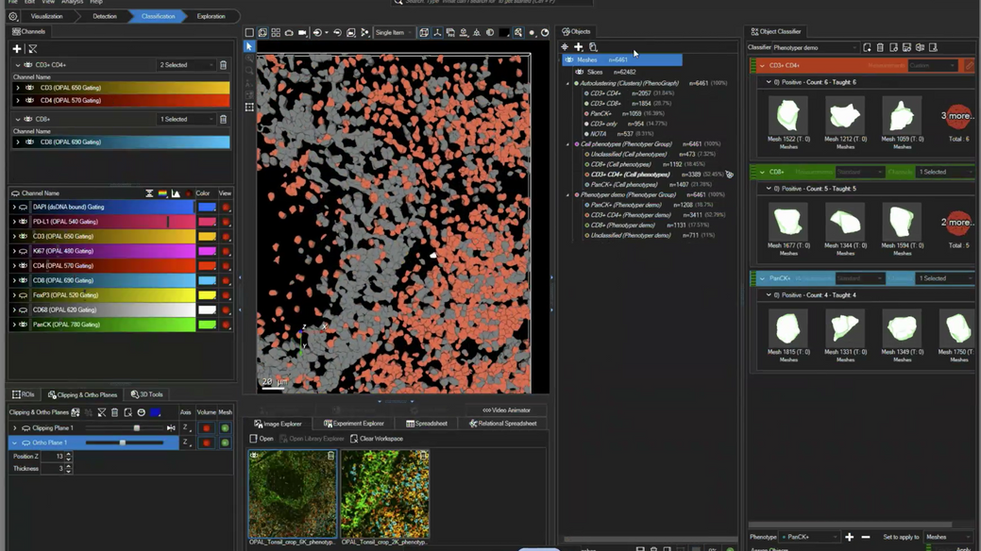Image resolution: width=981 pixels, height=551 pixels.
Task: Open the Single Item selection dropdown
Action: pos(394,33)
